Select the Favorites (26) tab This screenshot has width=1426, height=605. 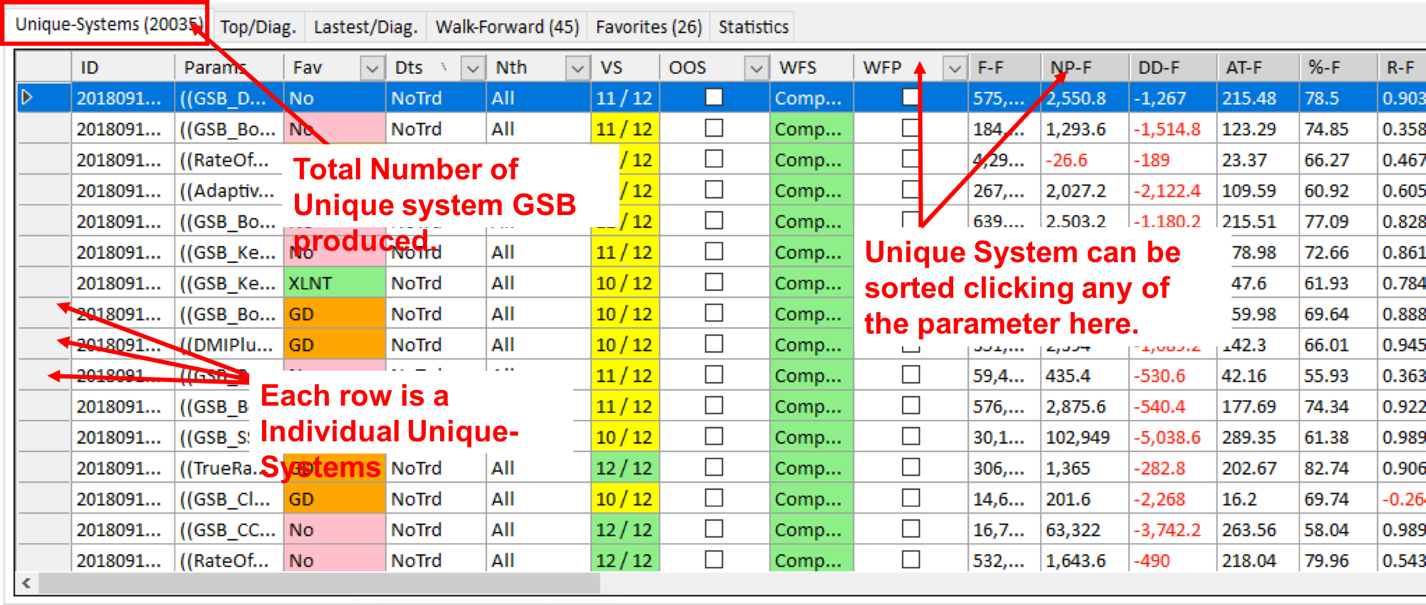pyautogui.click(x=648, y=27)
